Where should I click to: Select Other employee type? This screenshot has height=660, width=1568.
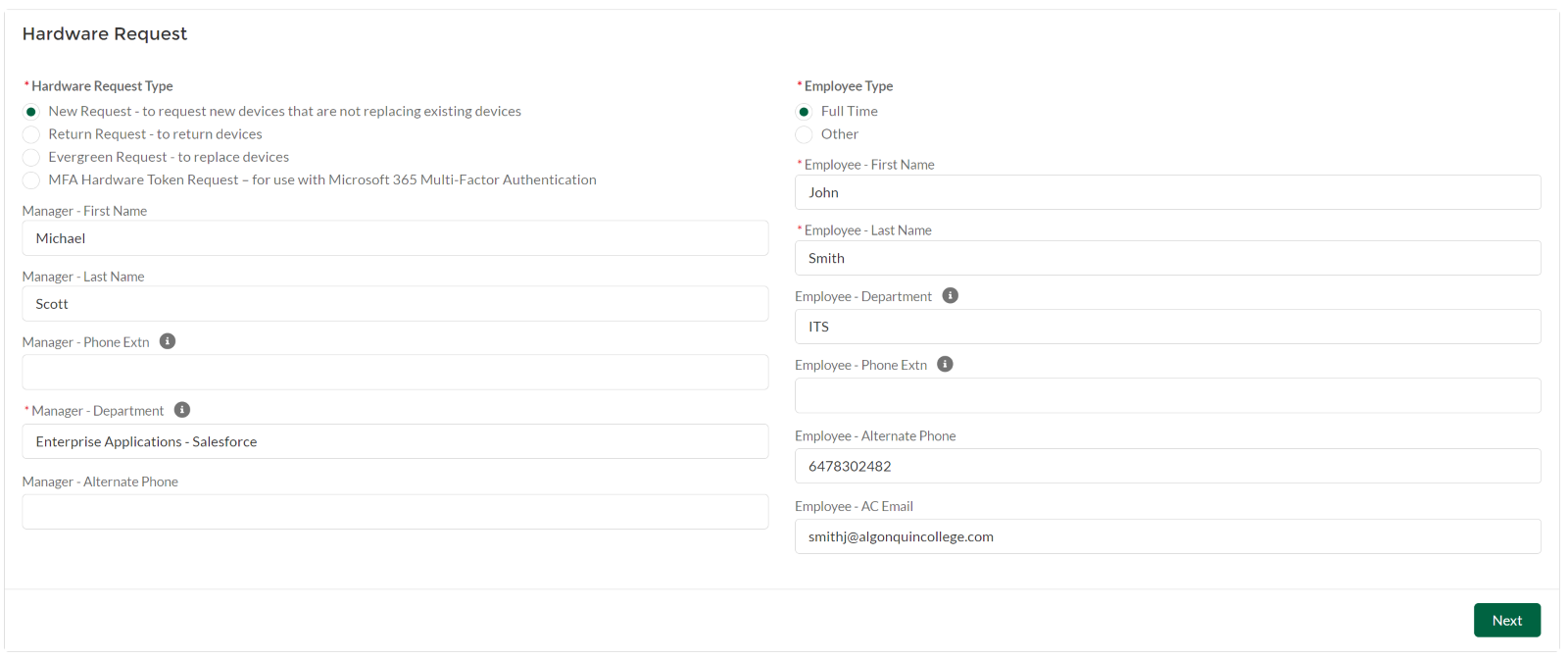coord(804,134)
